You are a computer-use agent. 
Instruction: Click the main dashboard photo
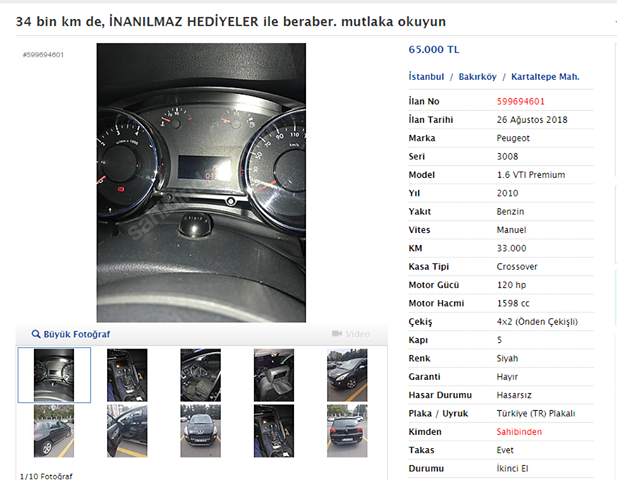(x=201, y=183)
